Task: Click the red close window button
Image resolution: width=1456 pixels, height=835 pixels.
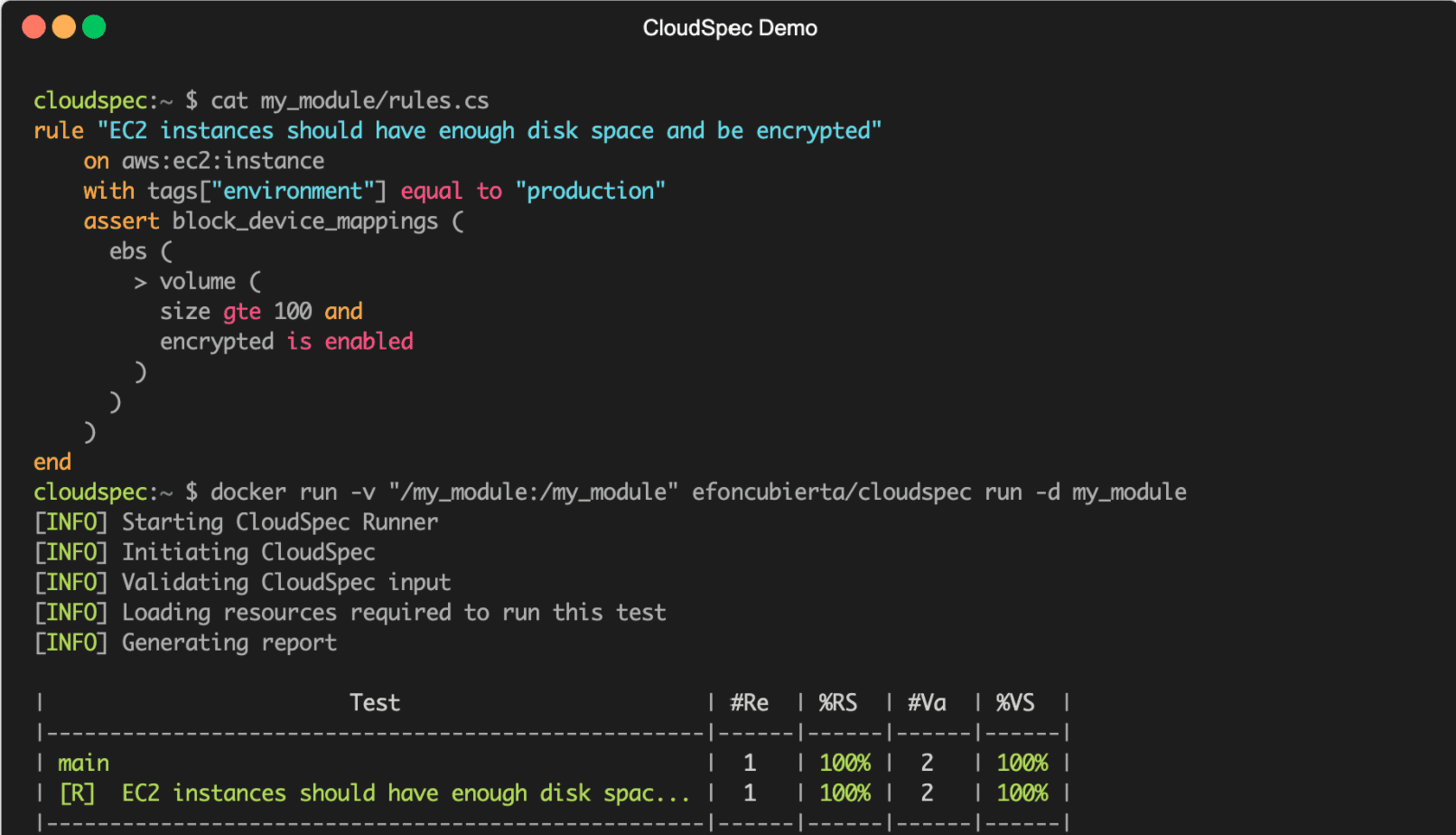Action: point(34,27)
